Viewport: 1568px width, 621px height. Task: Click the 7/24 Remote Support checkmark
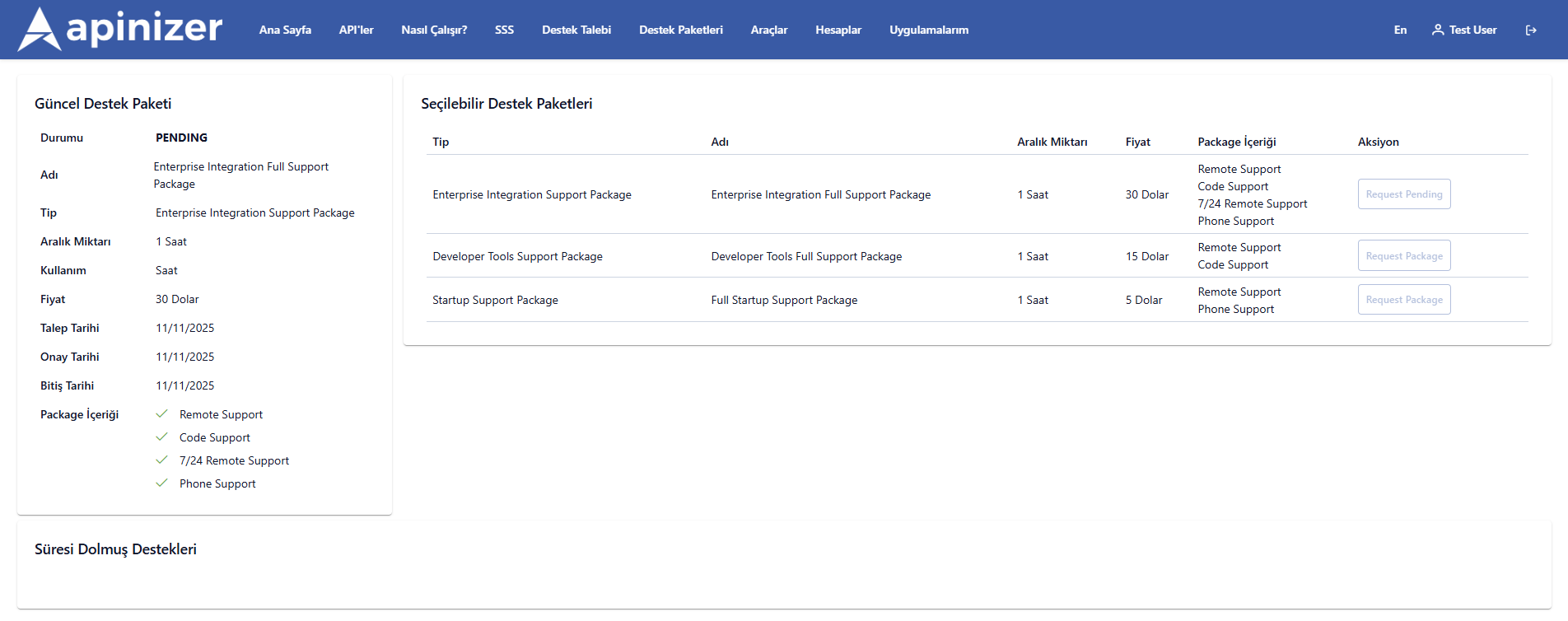pos(161,460)
